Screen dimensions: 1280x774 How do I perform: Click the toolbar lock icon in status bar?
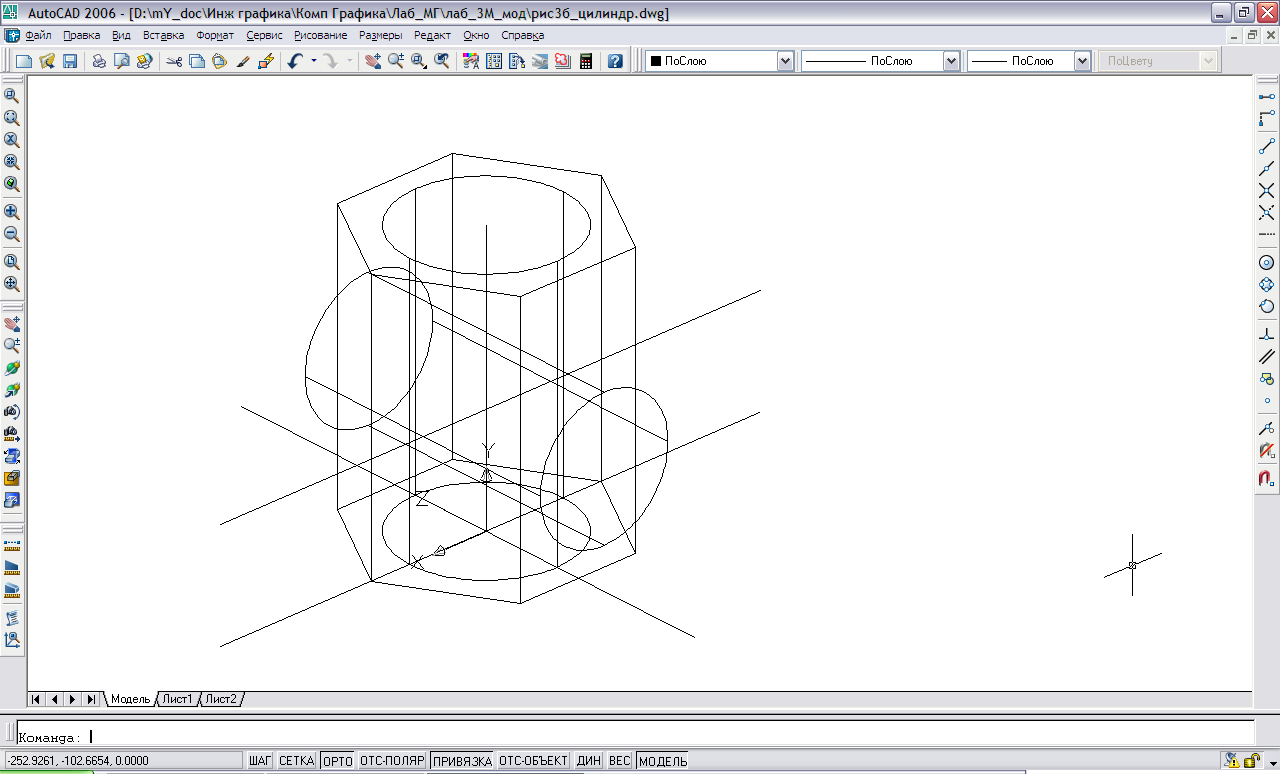[1251, 761]
